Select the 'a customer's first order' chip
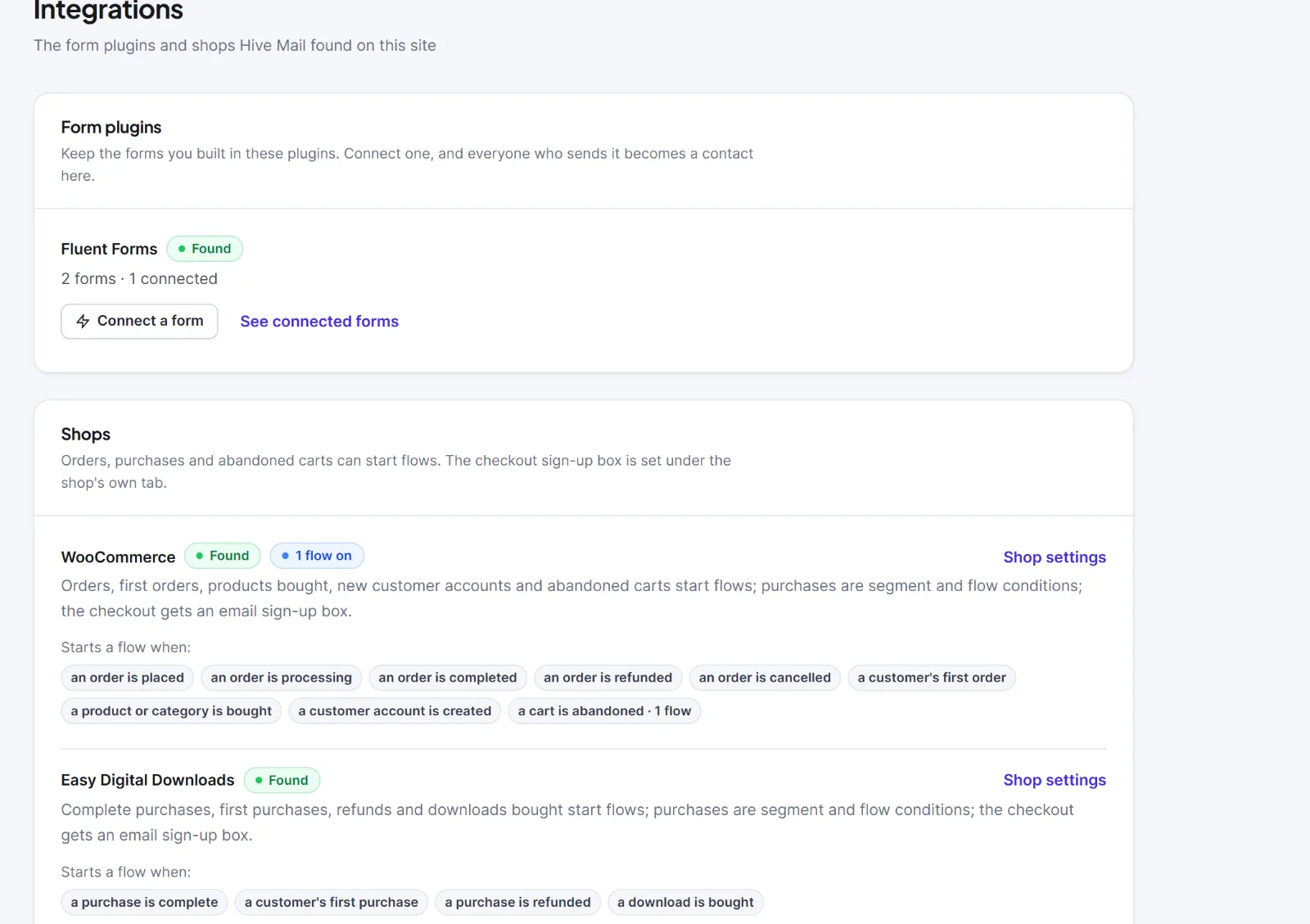 click(x=932, y=678)
